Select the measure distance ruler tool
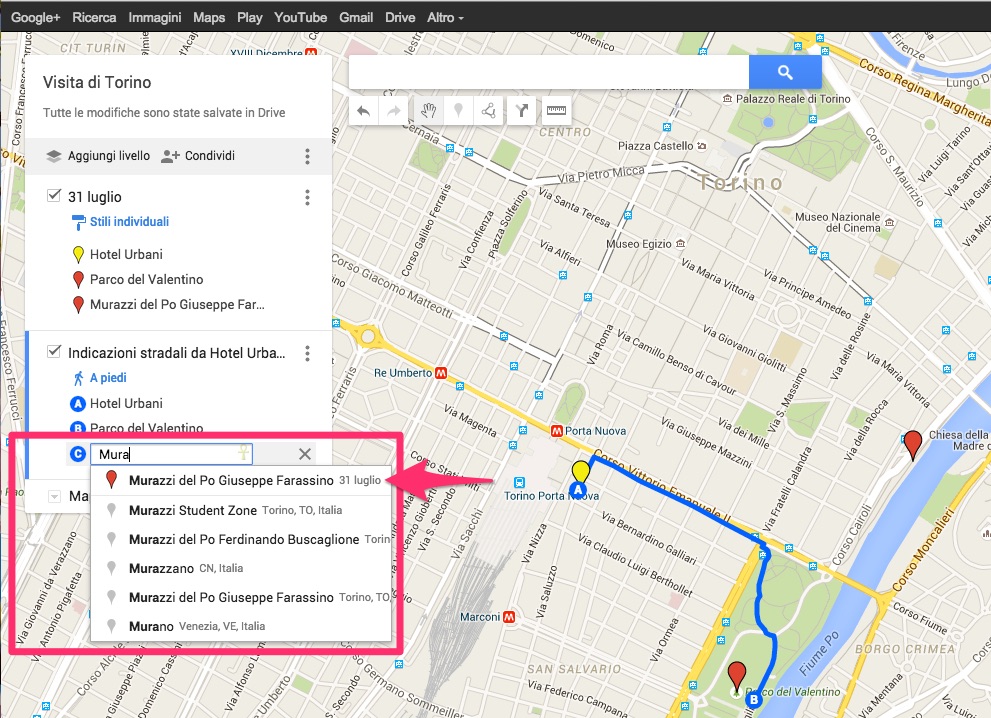Screen dimensions: 991x718 click(555, 111)
